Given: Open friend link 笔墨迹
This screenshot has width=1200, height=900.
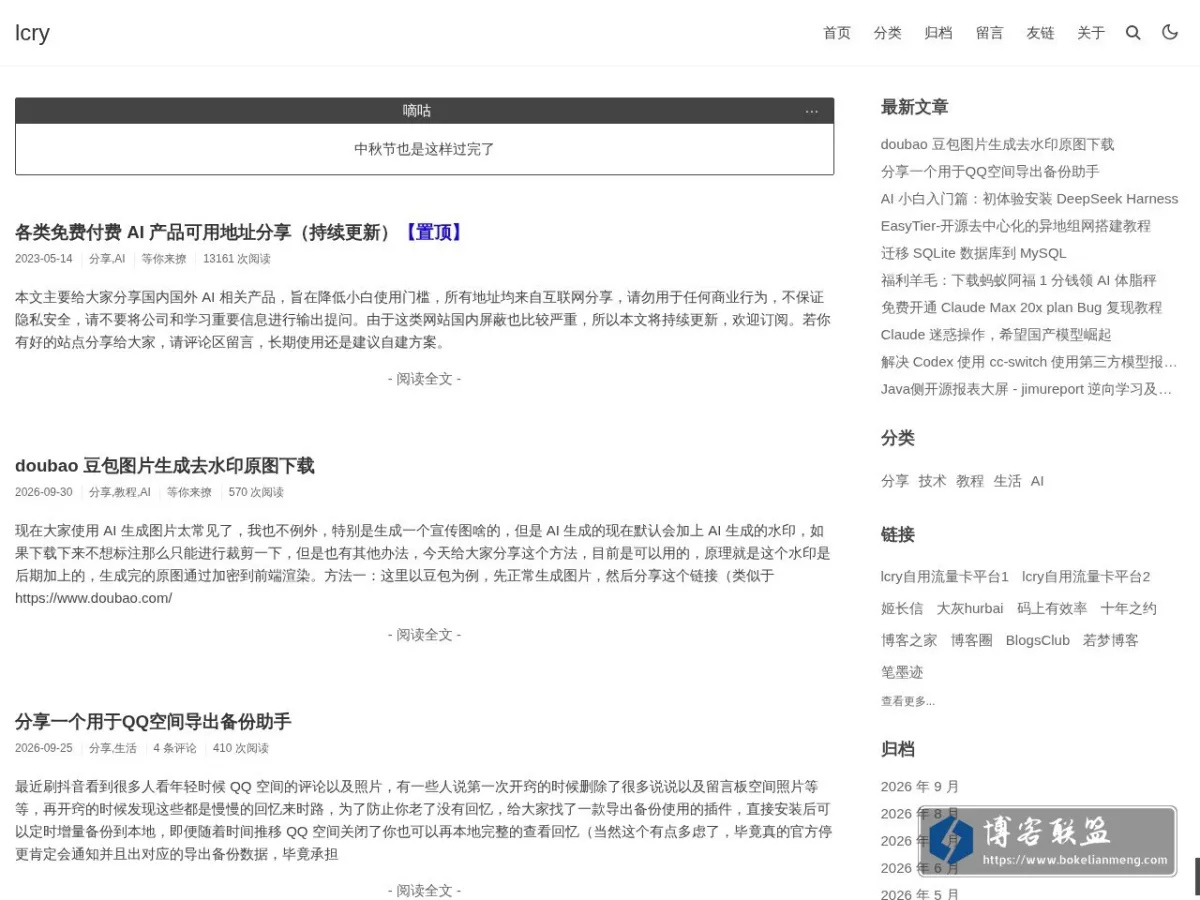Looking at the screenshot, I should tap(902, 672).
